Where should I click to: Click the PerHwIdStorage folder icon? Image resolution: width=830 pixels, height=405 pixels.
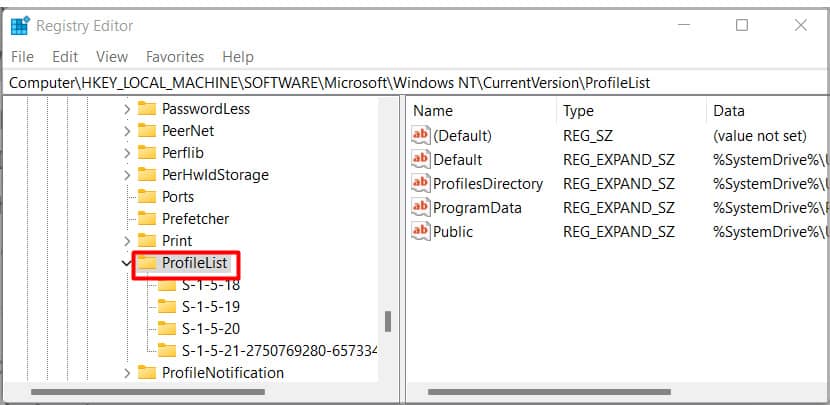click(x=147, y=175)
